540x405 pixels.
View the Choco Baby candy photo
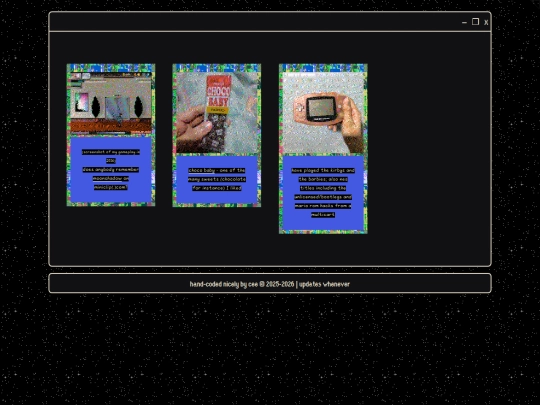(217, 112)
